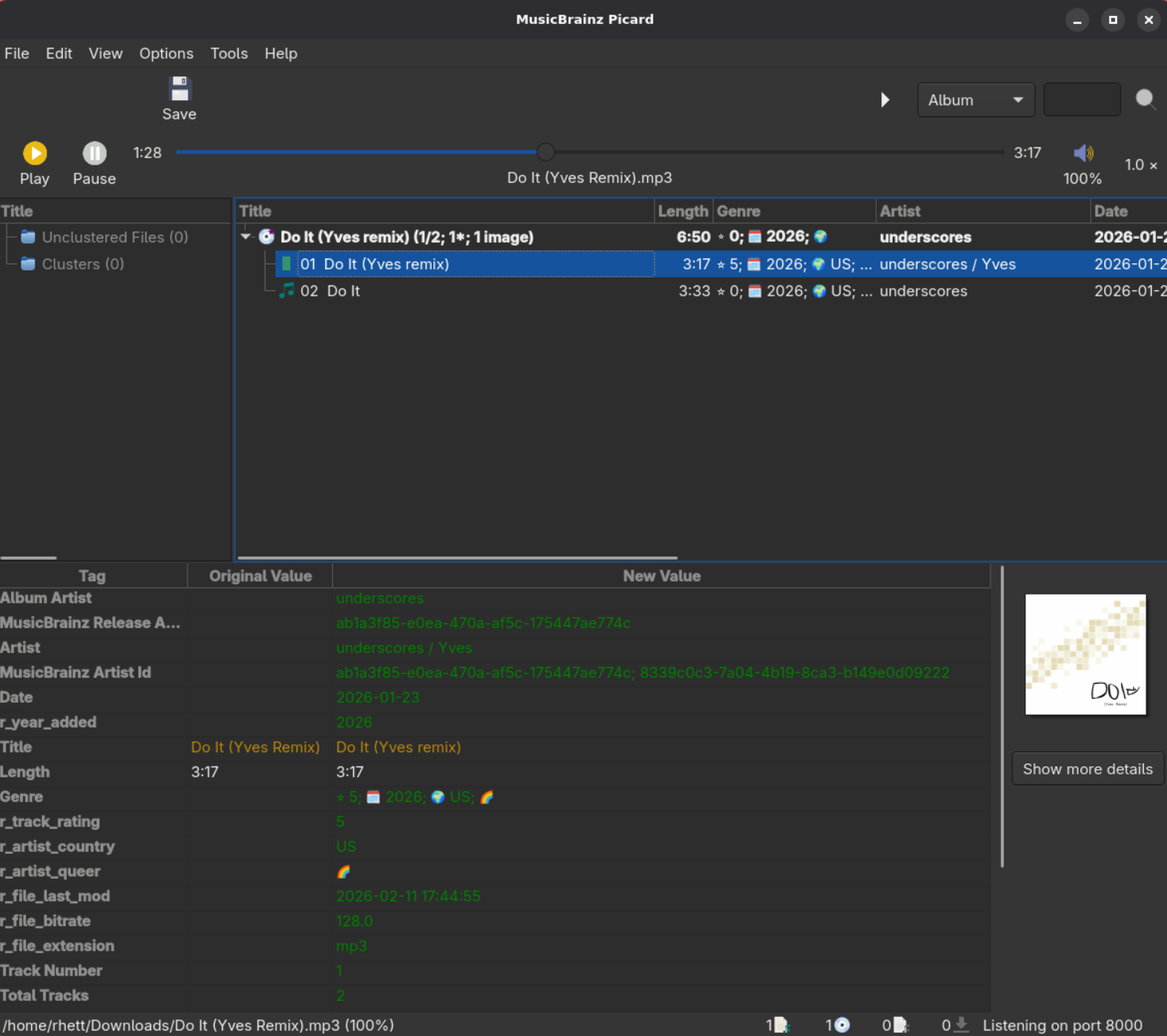Pause the currently playing track

[x=94, y=153]
